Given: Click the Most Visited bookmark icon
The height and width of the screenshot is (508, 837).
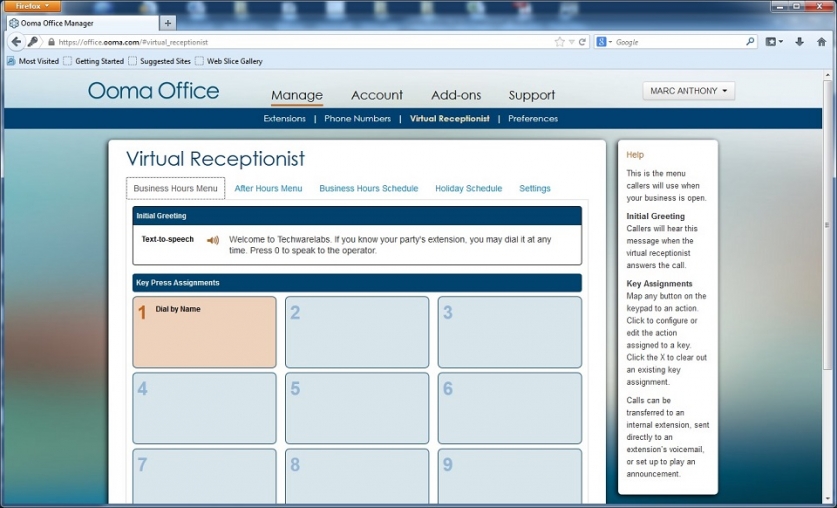Looking at the screenshot, I should [11, 61].
